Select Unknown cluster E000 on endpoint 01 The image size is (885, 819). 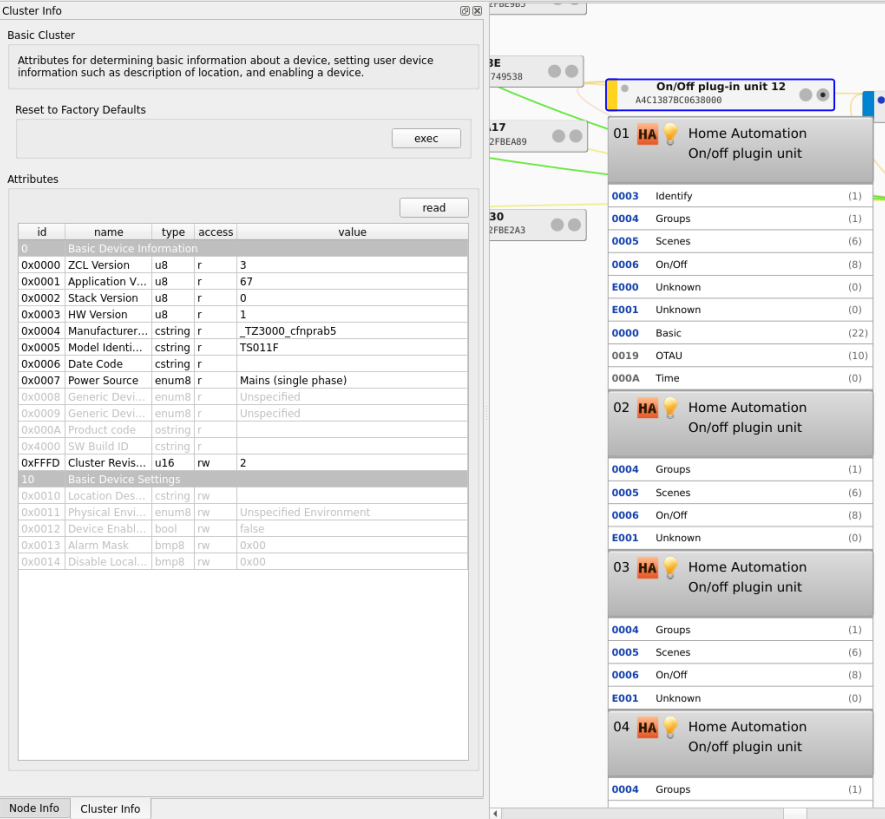coord(740,287)
